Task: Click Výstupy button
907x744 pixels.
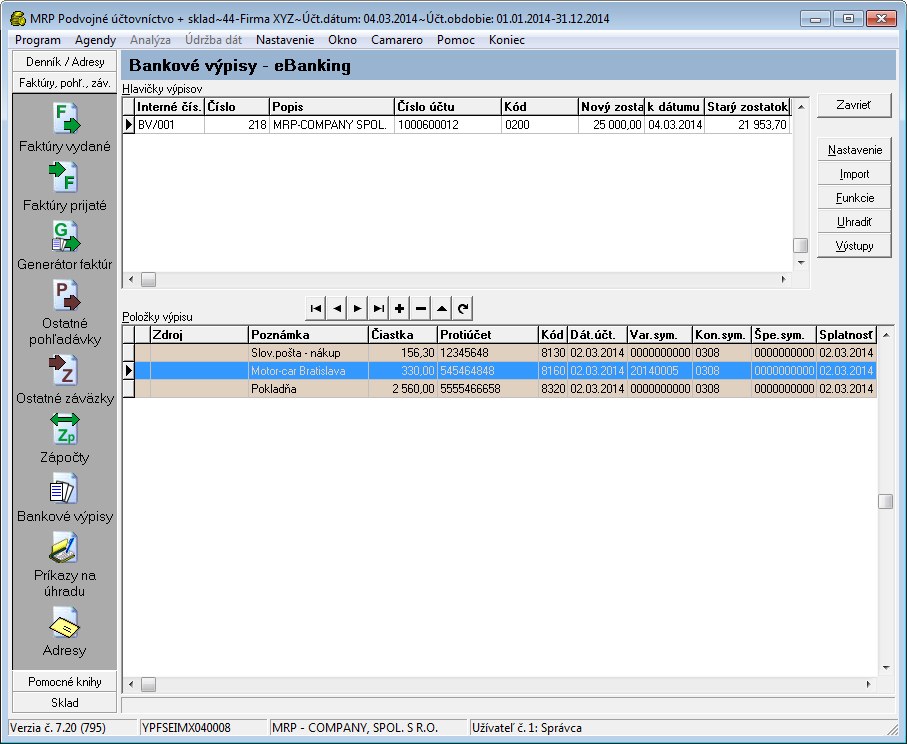Action: pos(854,246)
